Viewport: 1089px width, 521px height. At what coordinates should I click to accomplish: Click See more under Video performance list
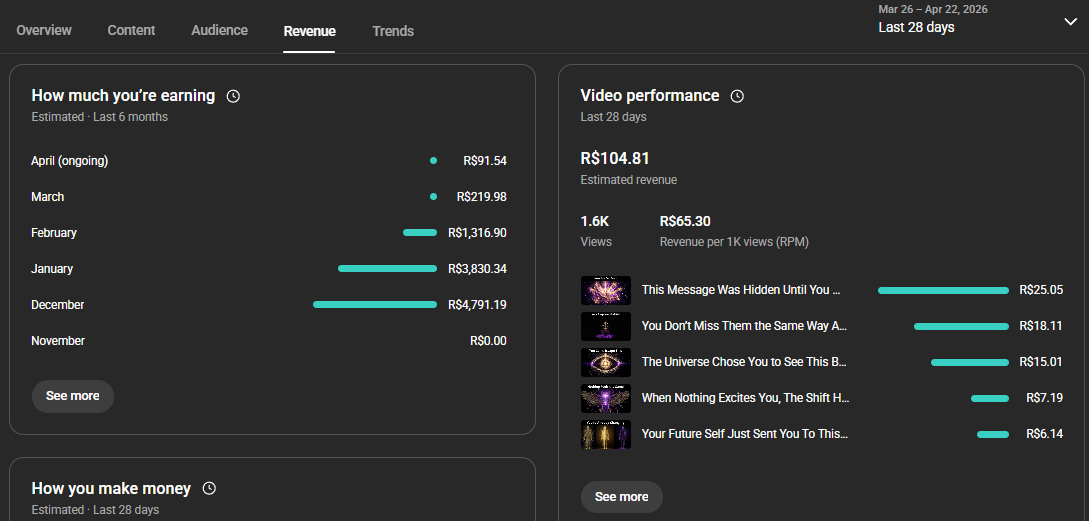pos(621,497)
